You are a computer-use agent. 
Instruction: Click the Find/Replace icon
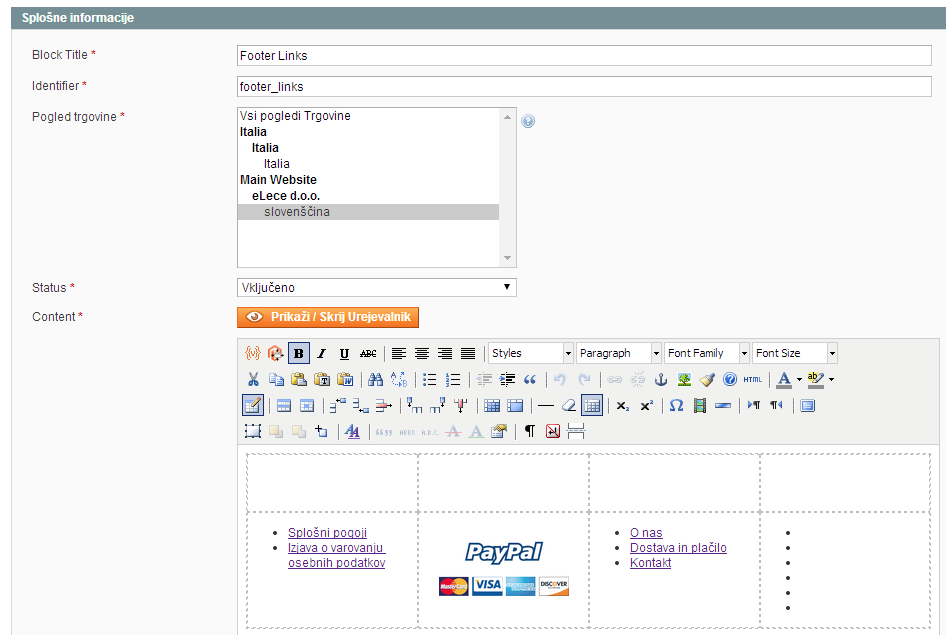coord(398,379)
